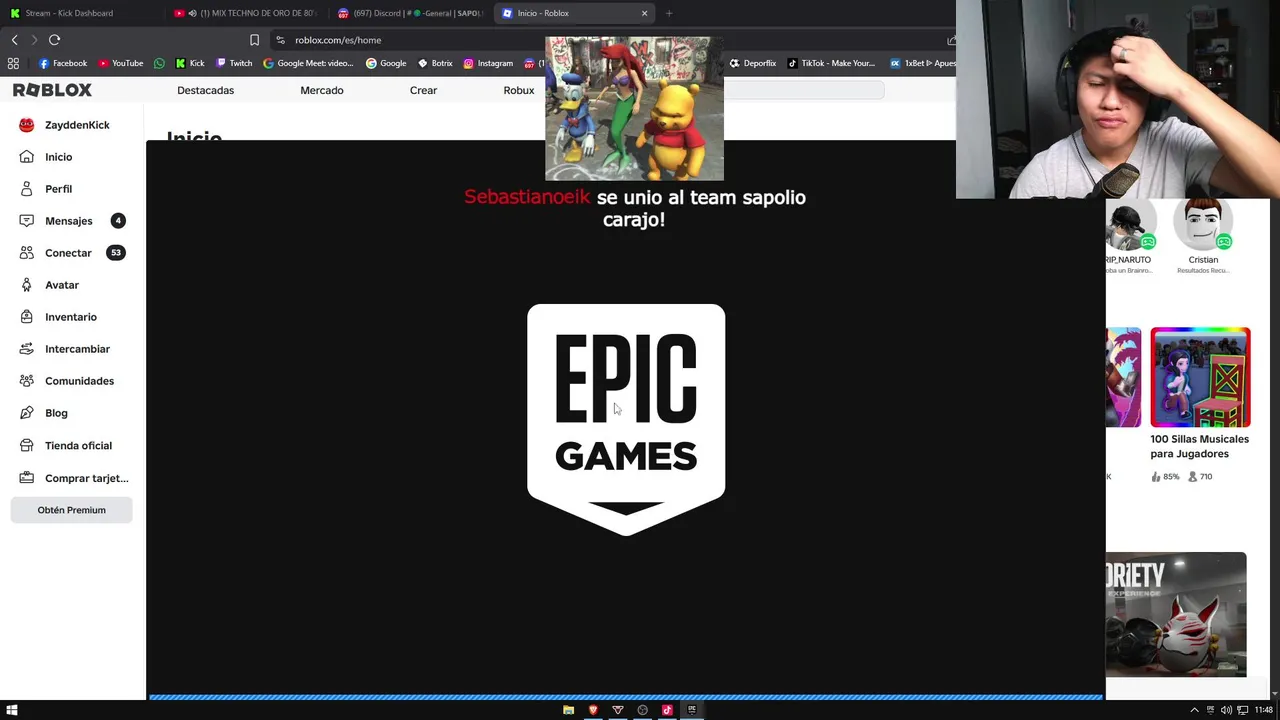Open 100 Sillas Musicales game thumbnail

pyautogui.click(x=1200, y=377)
